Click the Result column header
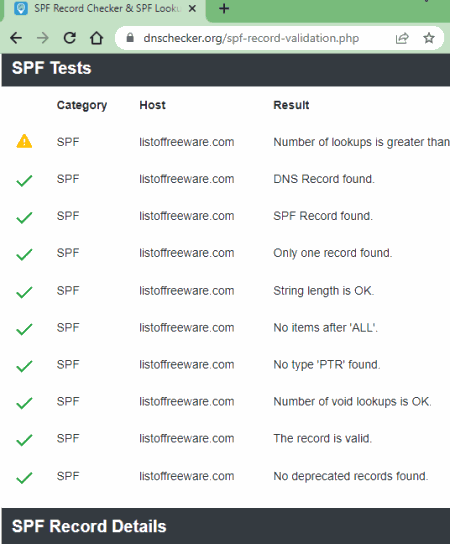The width and height of the screenshot is (450, 544). (291, 105)
